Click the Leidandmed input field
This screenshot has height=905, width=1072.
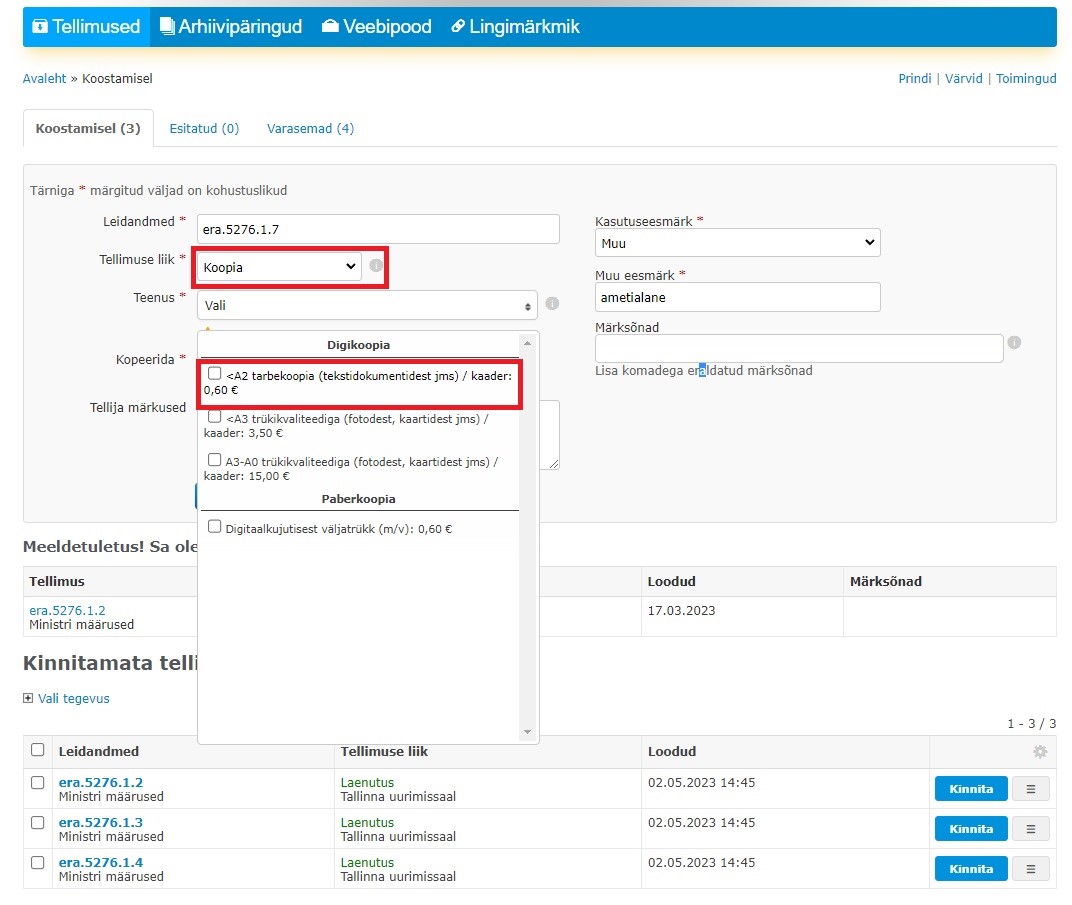(x=378, y=229)
